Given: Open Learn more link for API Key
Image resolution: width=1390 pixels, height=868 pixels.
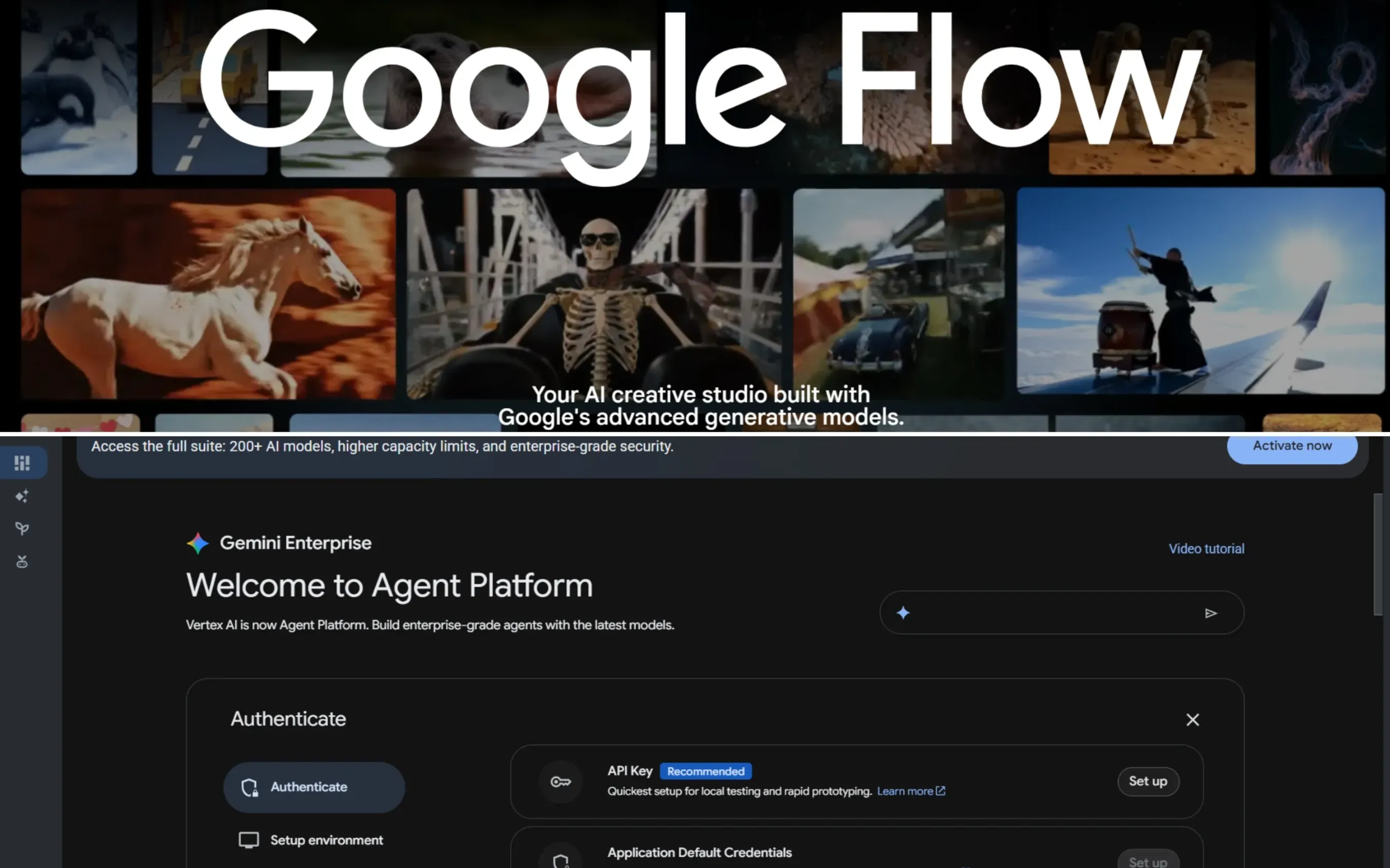Looking at the screenshot, I should coord(911,791).
